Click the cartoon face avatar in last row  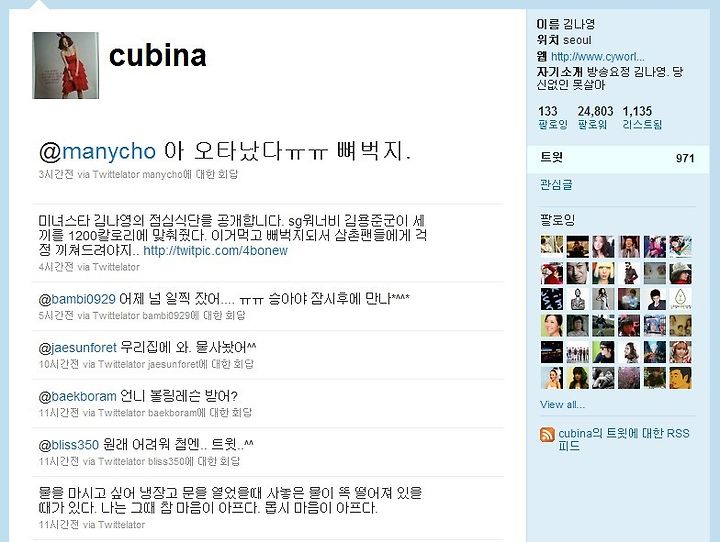point(681,378)
